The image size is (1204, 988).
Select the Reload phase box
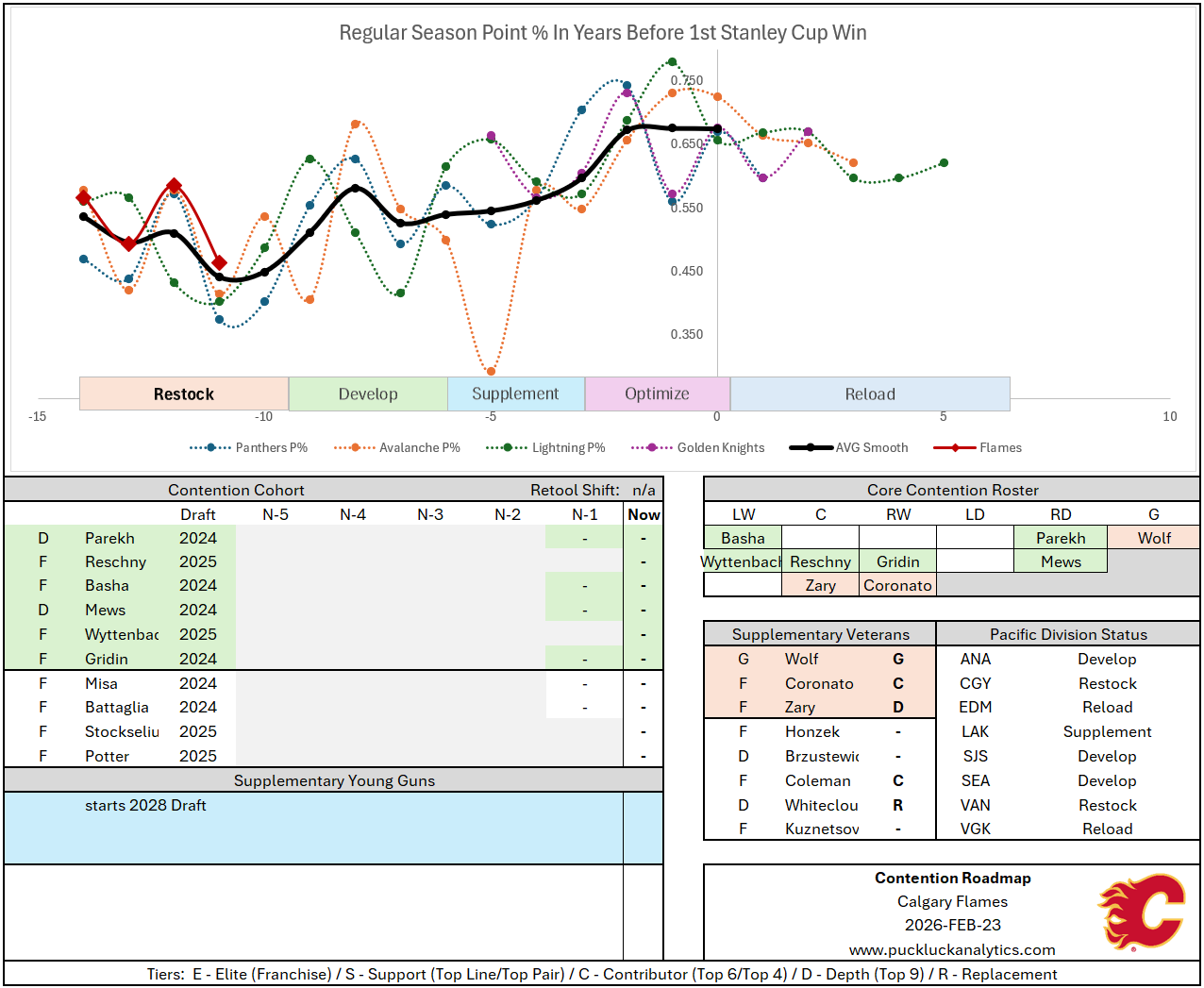point(870,394)
